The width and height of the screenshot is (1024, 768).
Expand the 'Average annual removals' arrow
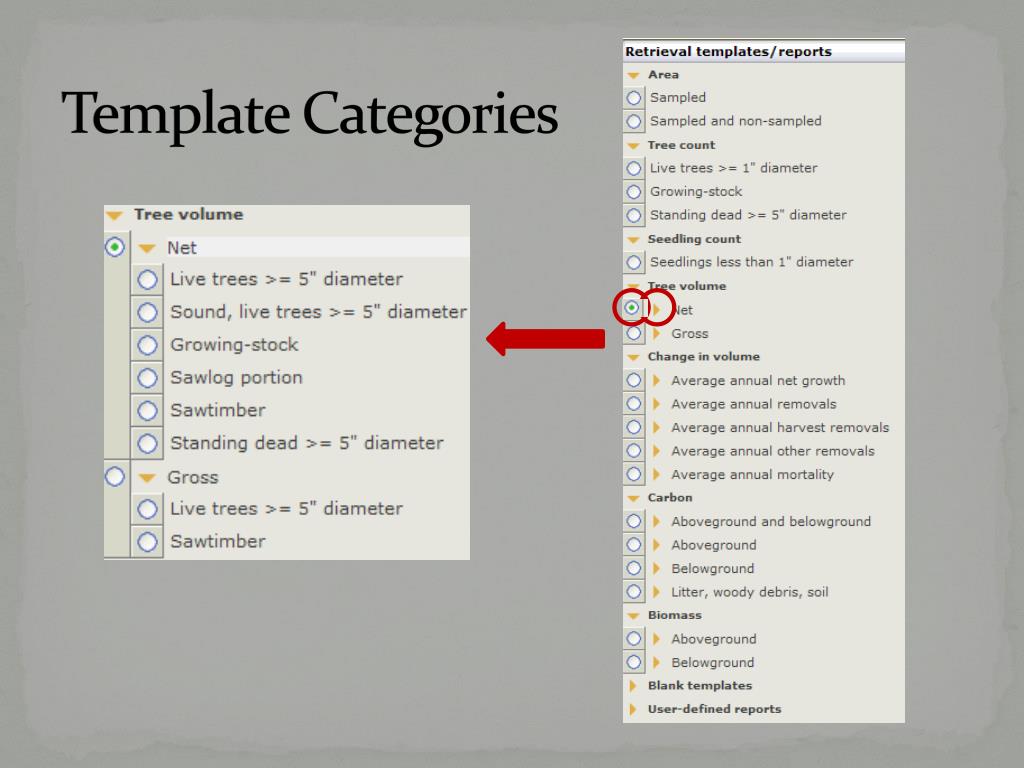coord(657,404)
